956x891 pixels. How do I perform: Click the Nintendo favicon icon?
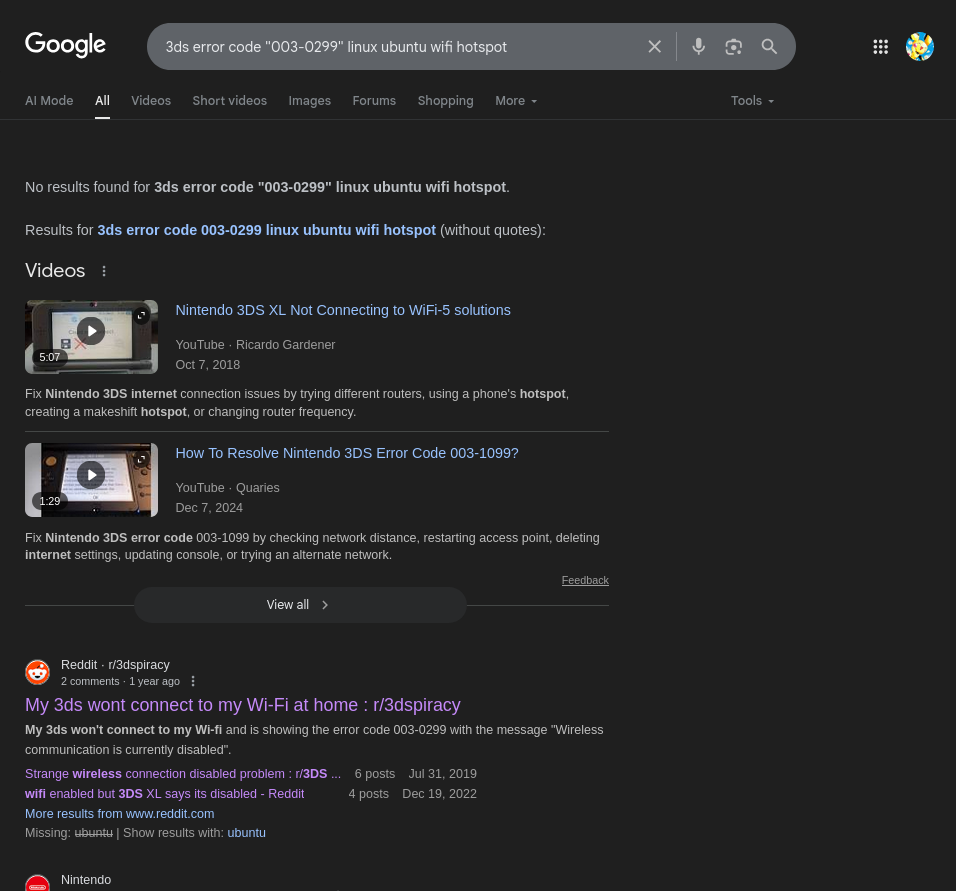click(37, 884)
